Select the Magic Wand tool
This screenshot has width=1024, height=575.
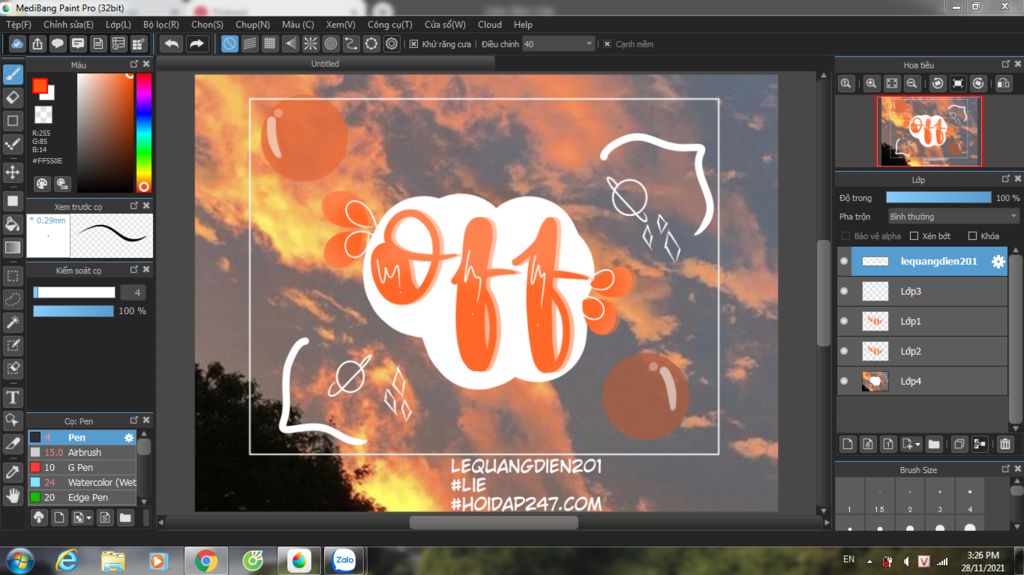tap(13, 322)
